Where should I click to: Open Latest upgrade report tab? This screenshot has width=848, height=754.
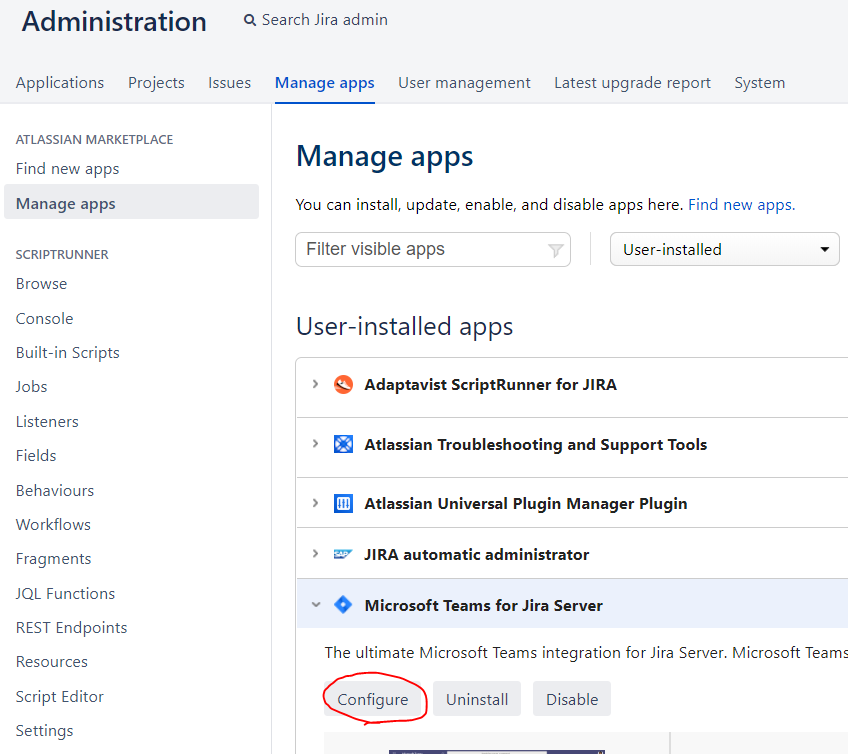(632, 83)
